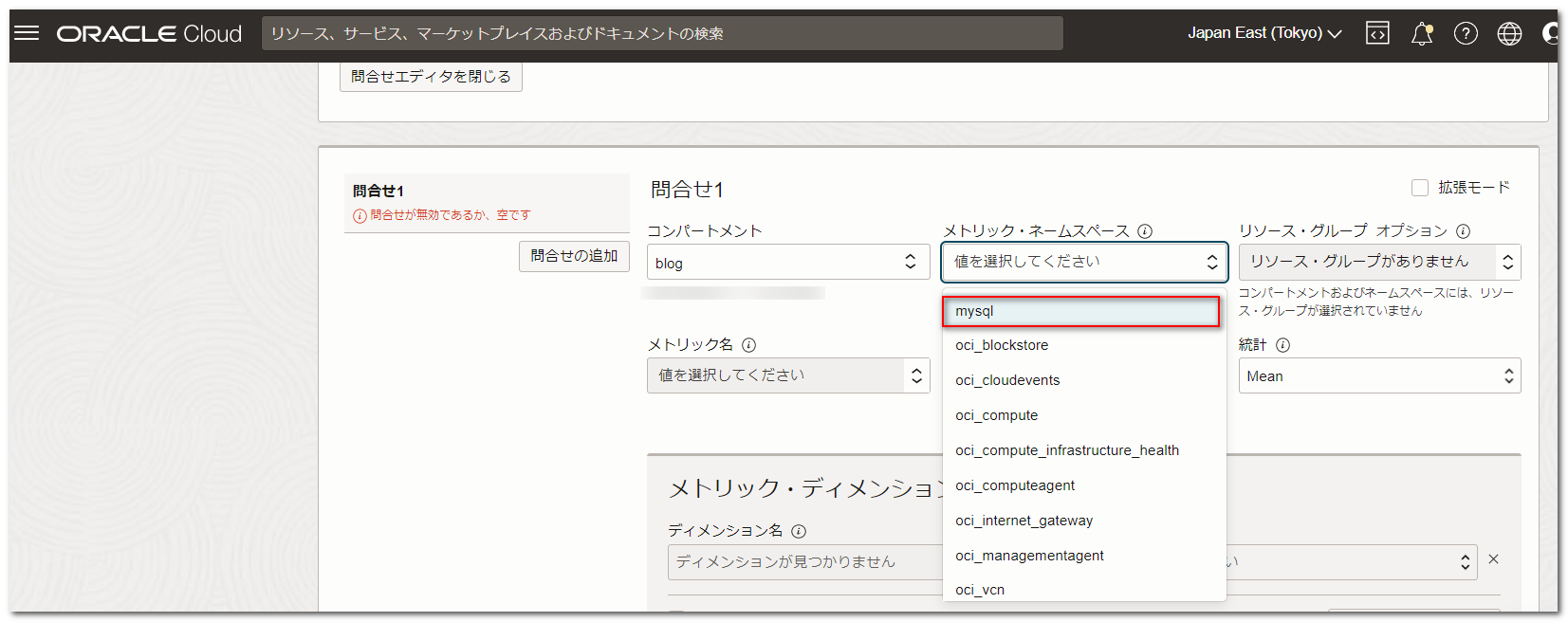Open the コンパートメント dropdown showing blog
The width and height of the screenshot is (1568, 622).
click(788, 262)
